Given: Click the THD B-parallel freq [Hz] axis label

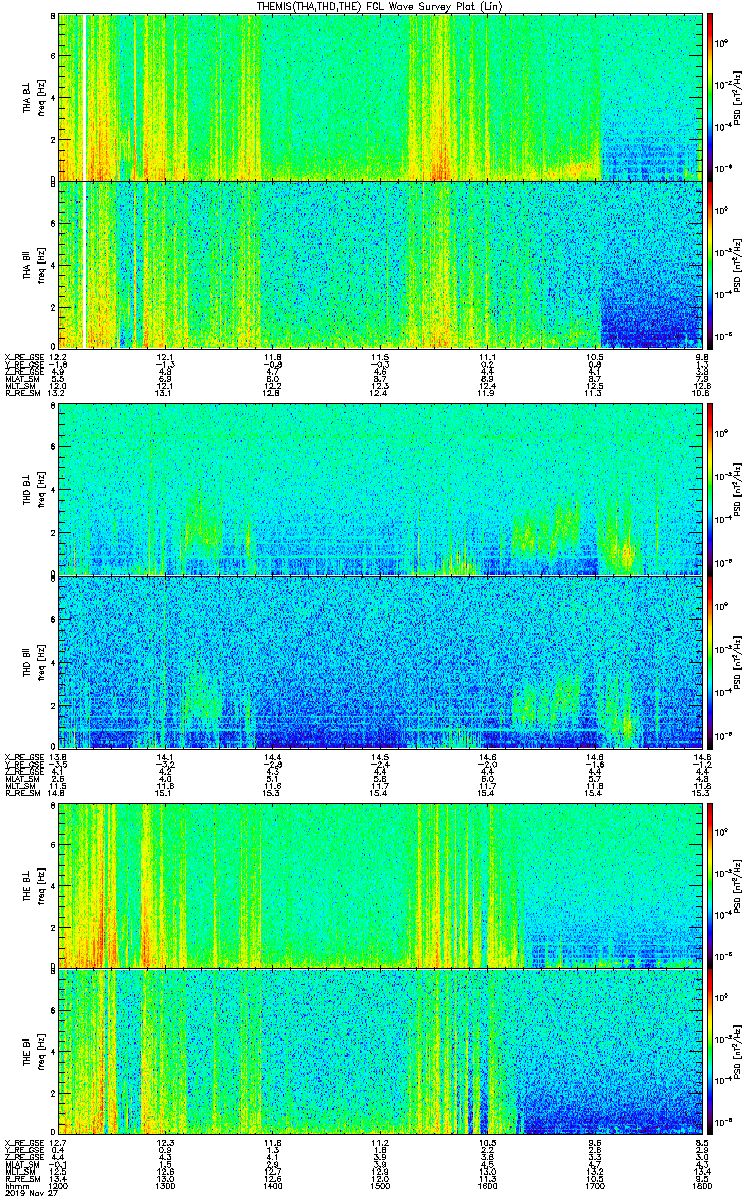Looking at the screenshot, I should point(40,662).
